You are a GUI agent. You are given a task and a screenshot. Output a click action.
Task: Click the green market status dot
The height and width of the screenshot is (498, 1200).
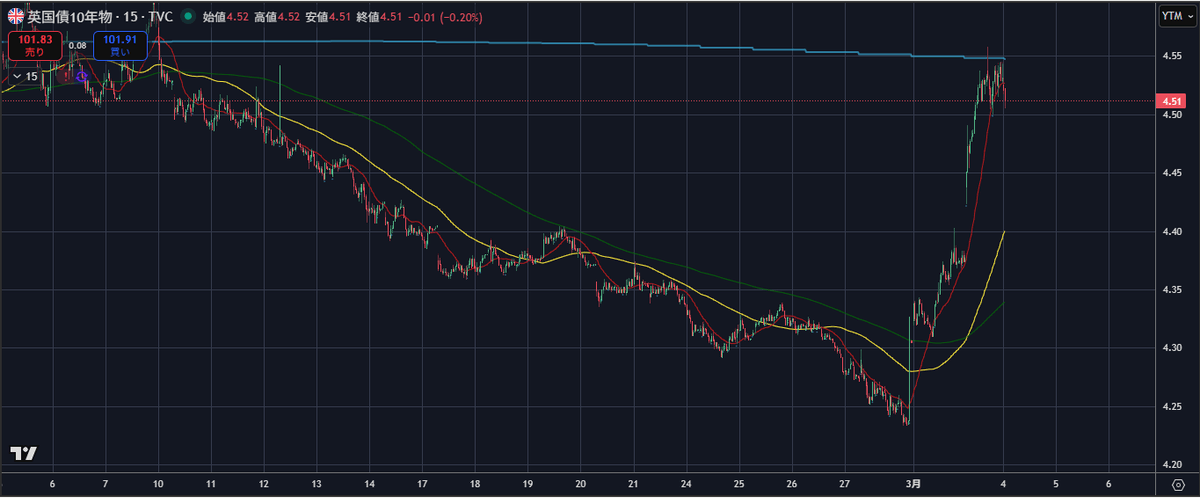click(188, 16)
